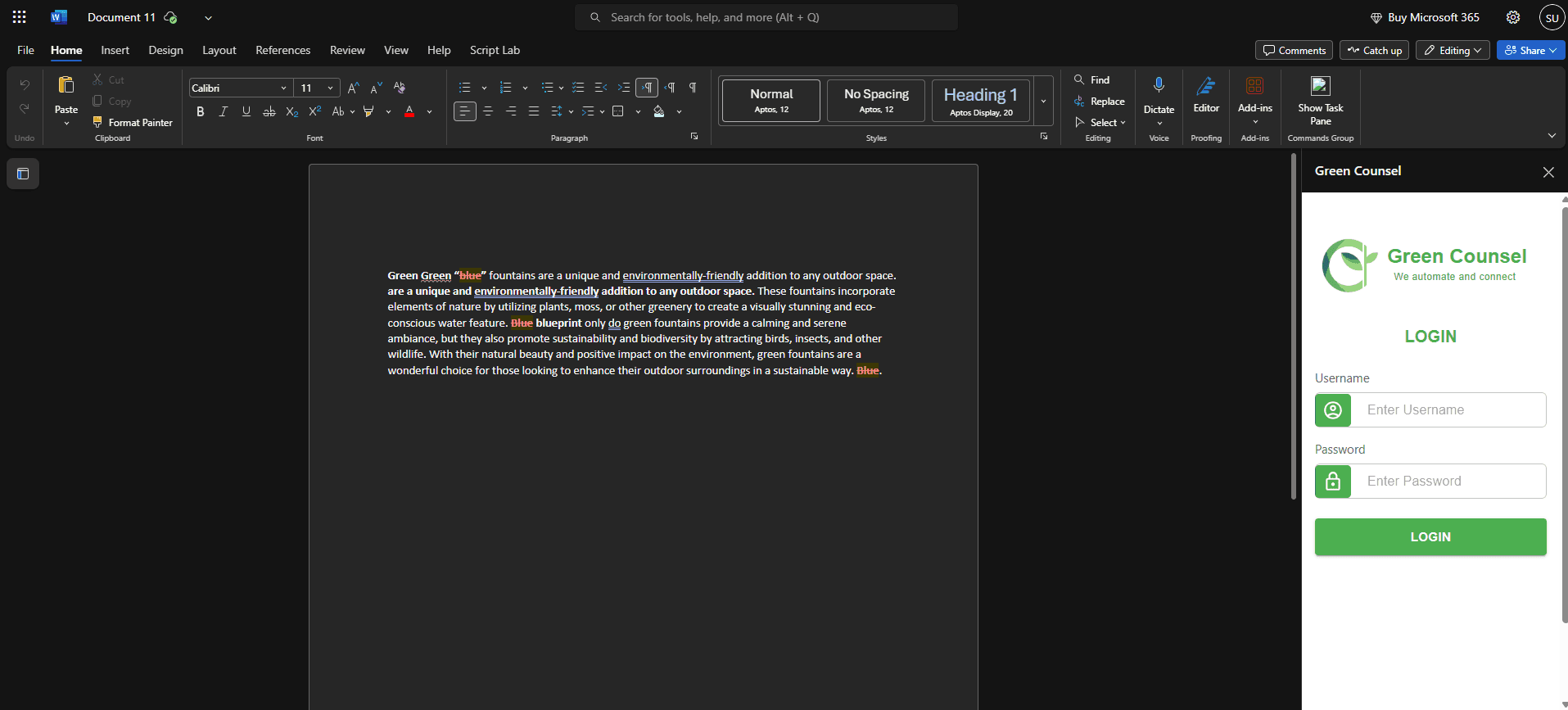This screenshot has height=710, width=1568.
Task: Click the Catch up button
Action: coord(1374,51)
